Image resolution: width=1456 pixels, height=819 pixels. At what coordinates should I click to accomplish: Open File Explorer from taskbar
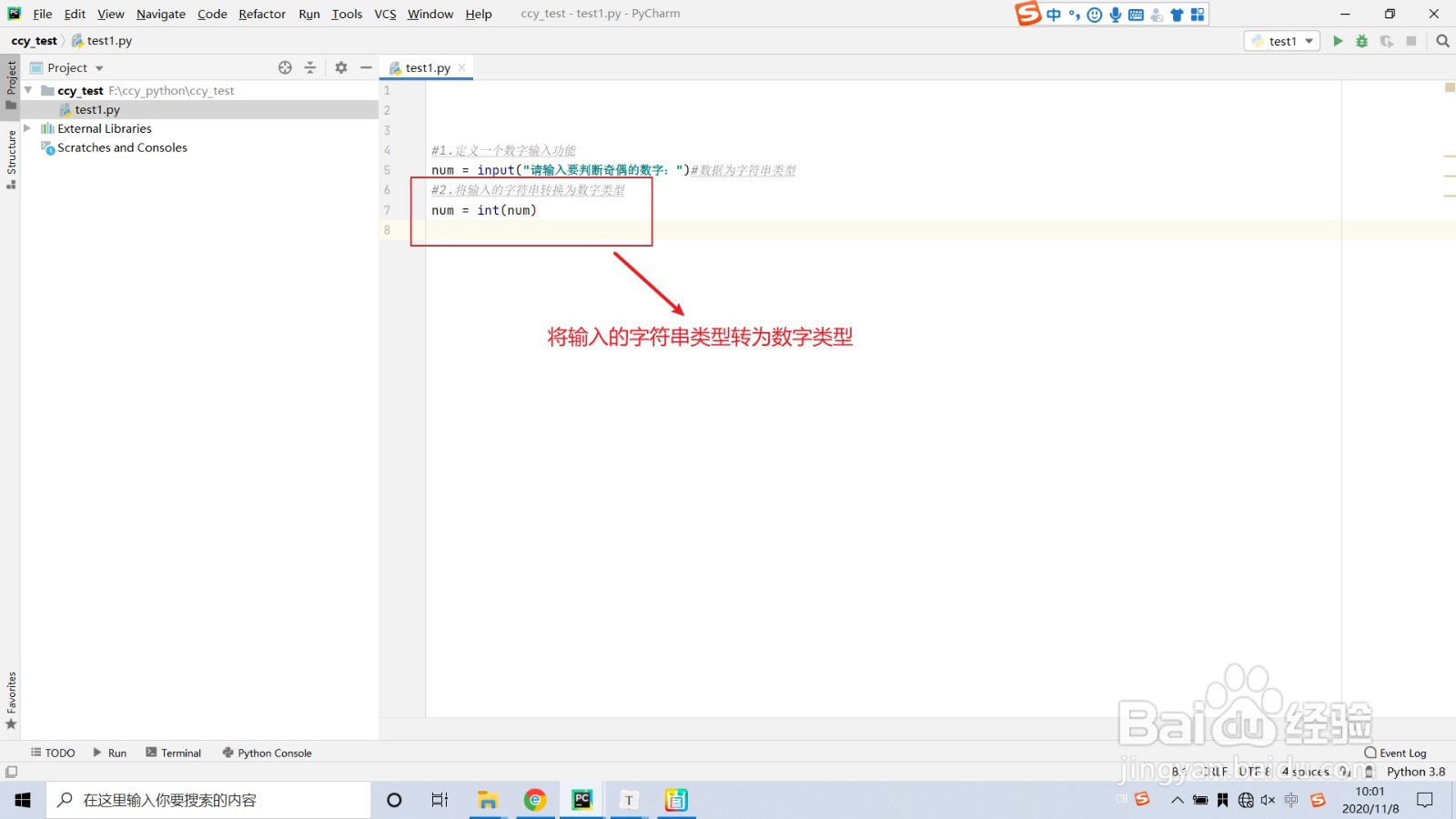click(x=488, y=800)
